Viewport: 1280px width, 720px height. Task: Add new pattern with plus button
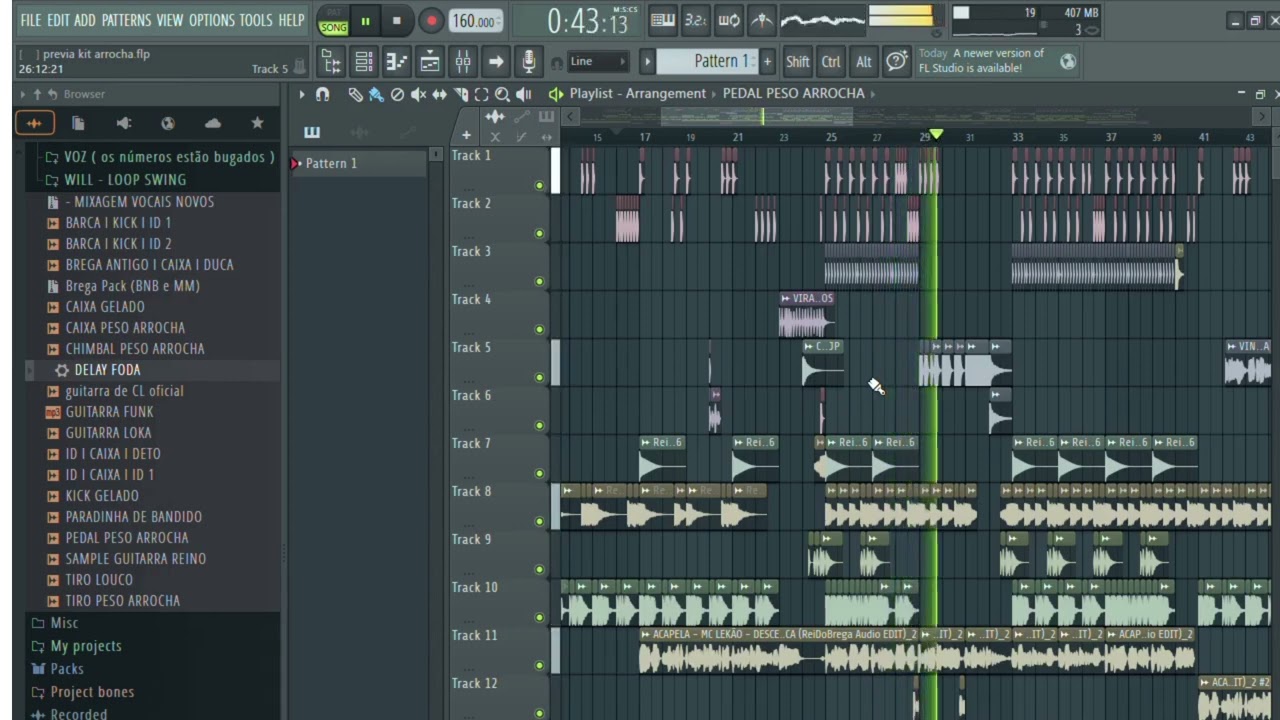coord(767,62)
